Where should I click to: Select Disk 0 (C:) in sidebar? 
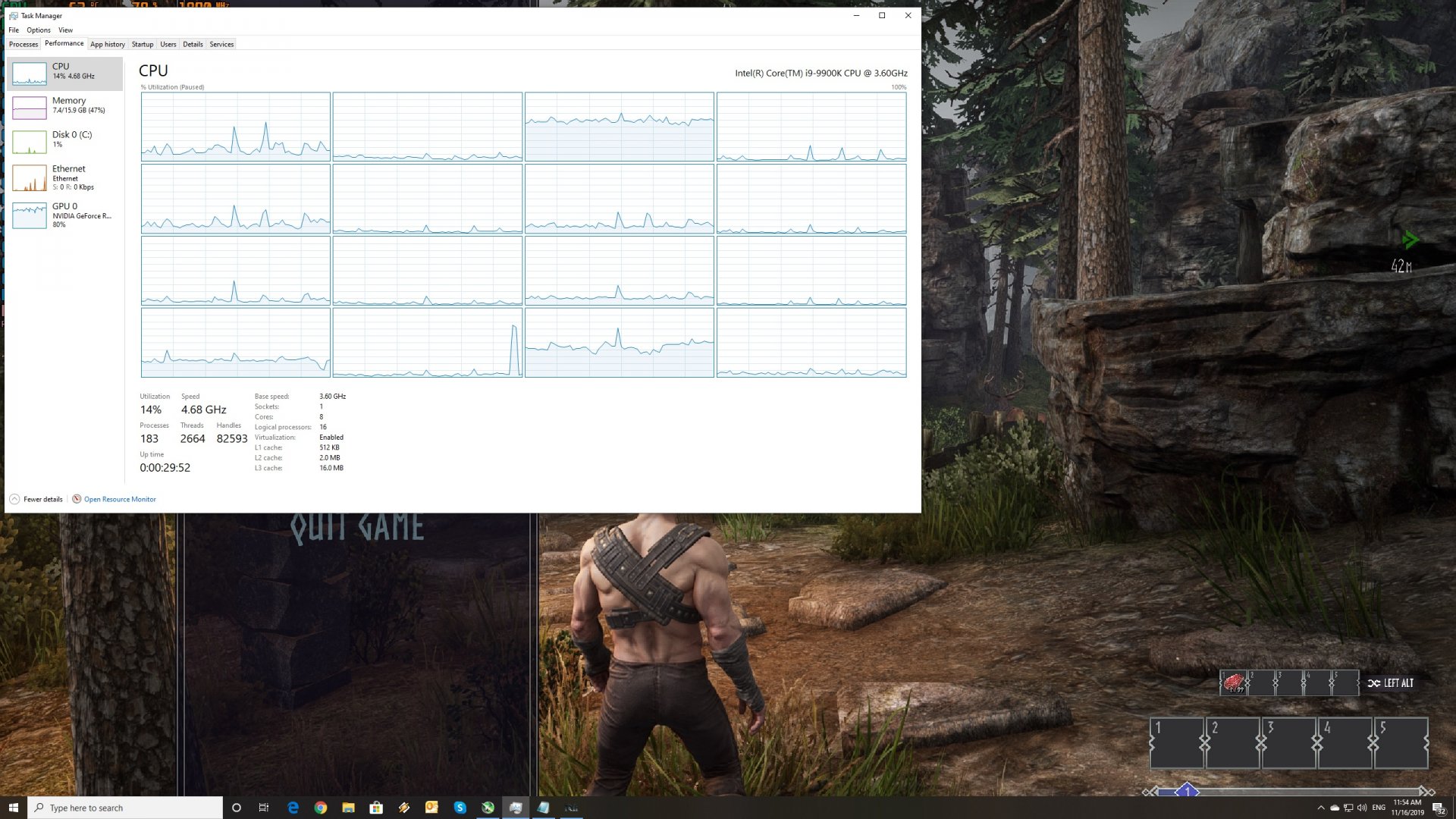click(64, 141)
